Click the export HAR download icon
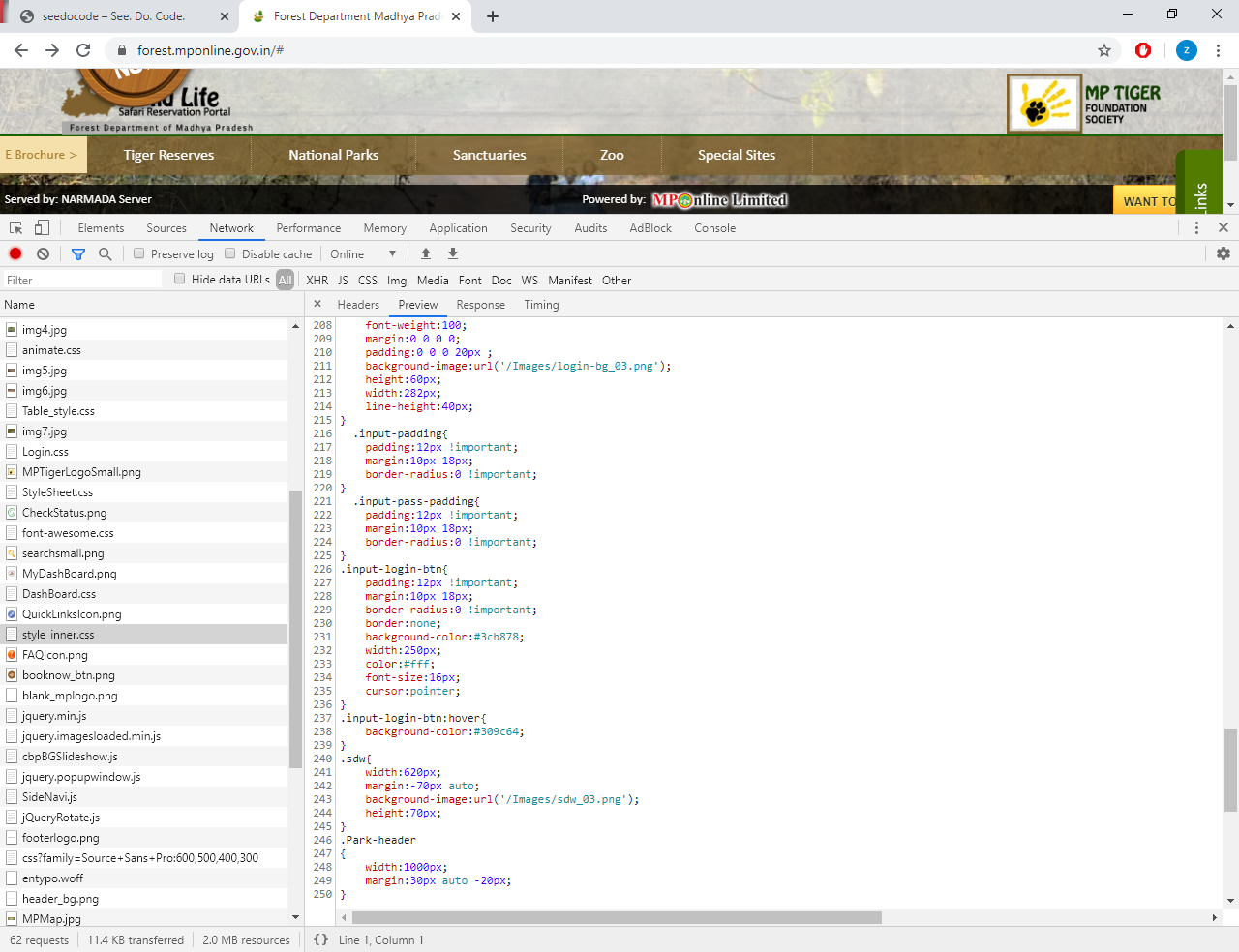This screenshot has width=1239, height=952. point(452,253)
